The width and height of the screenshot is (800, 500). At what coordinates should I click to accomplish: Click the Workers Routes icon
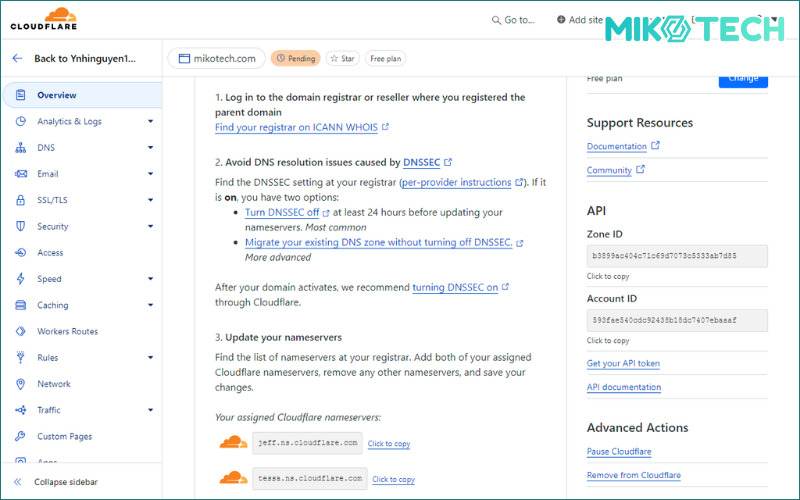20,331
